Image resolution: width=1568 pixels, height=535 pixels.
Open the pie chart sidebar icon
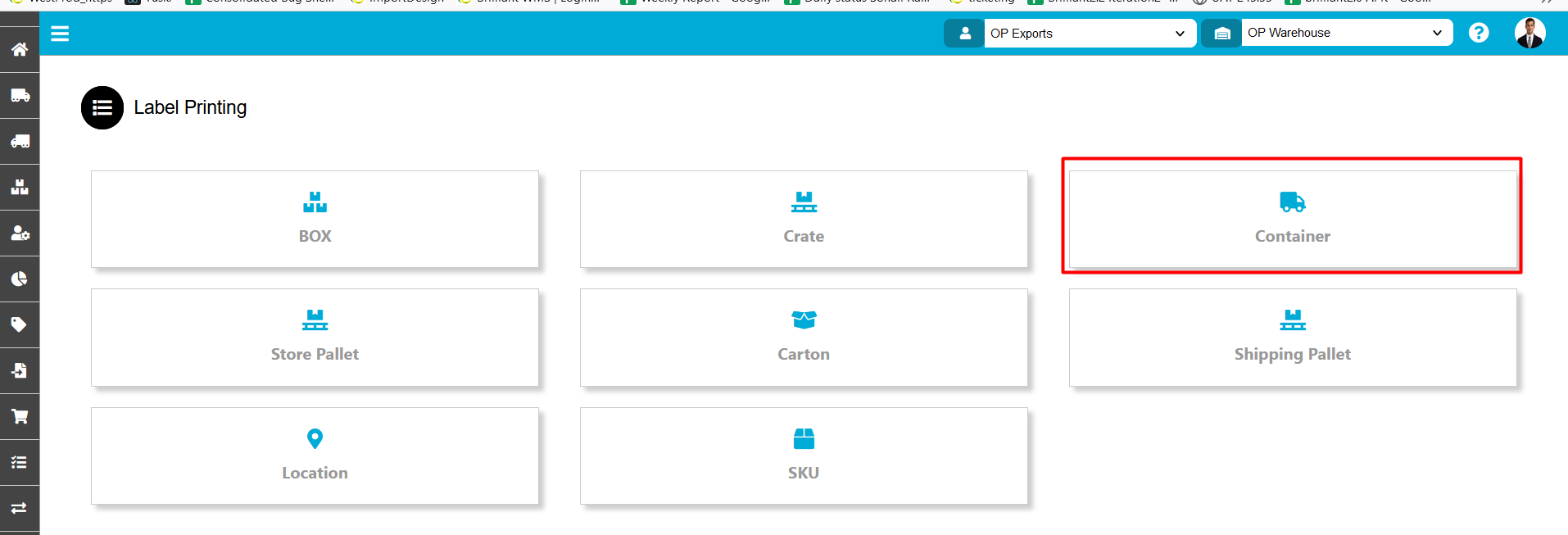[x=20, y=279]
